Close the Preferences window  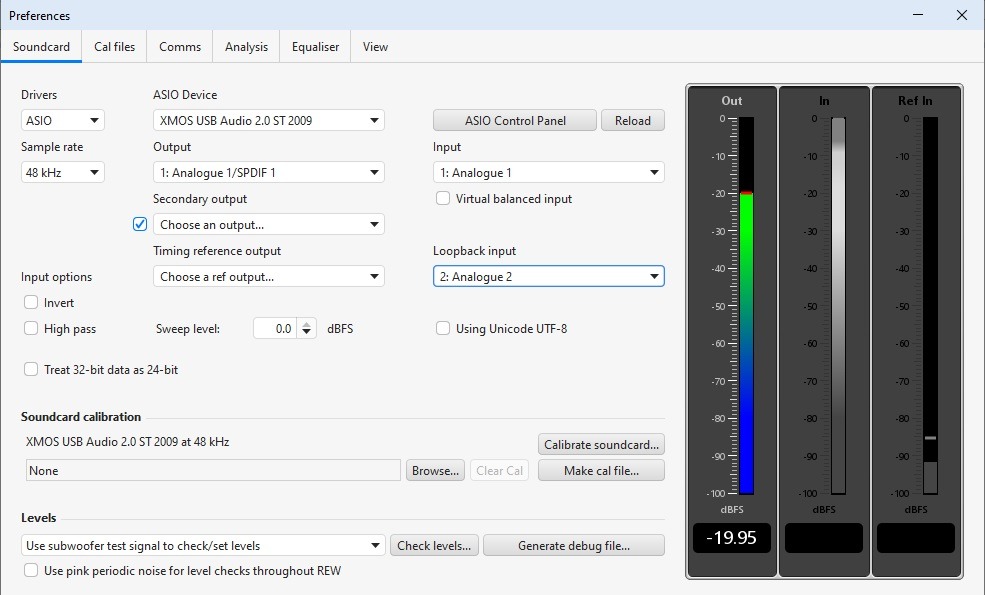(962, 15)
